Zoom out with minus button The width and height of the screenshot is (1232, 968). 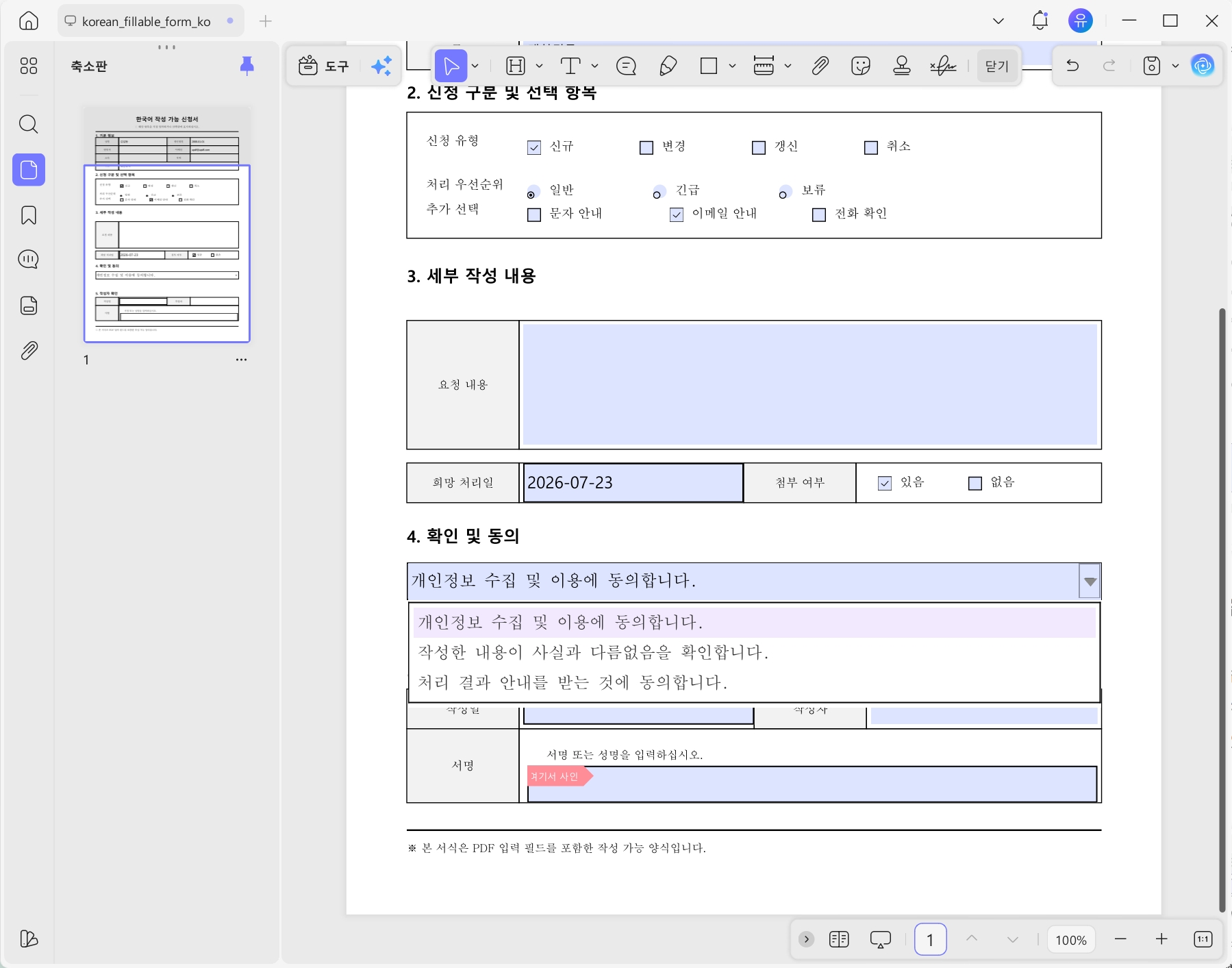(1120, 939)
